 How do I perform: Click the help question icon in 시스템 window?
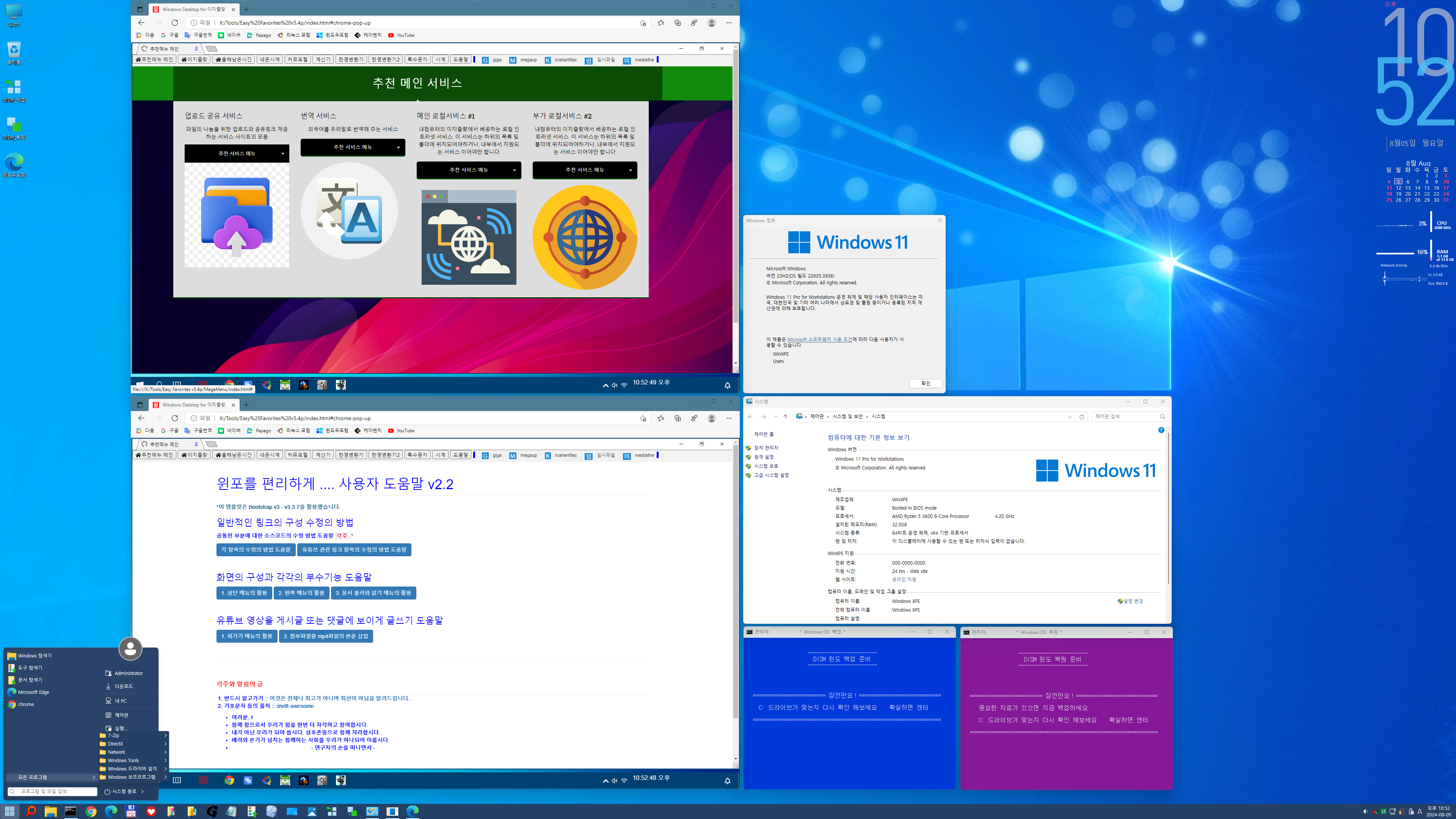(x=1161, y=430)
